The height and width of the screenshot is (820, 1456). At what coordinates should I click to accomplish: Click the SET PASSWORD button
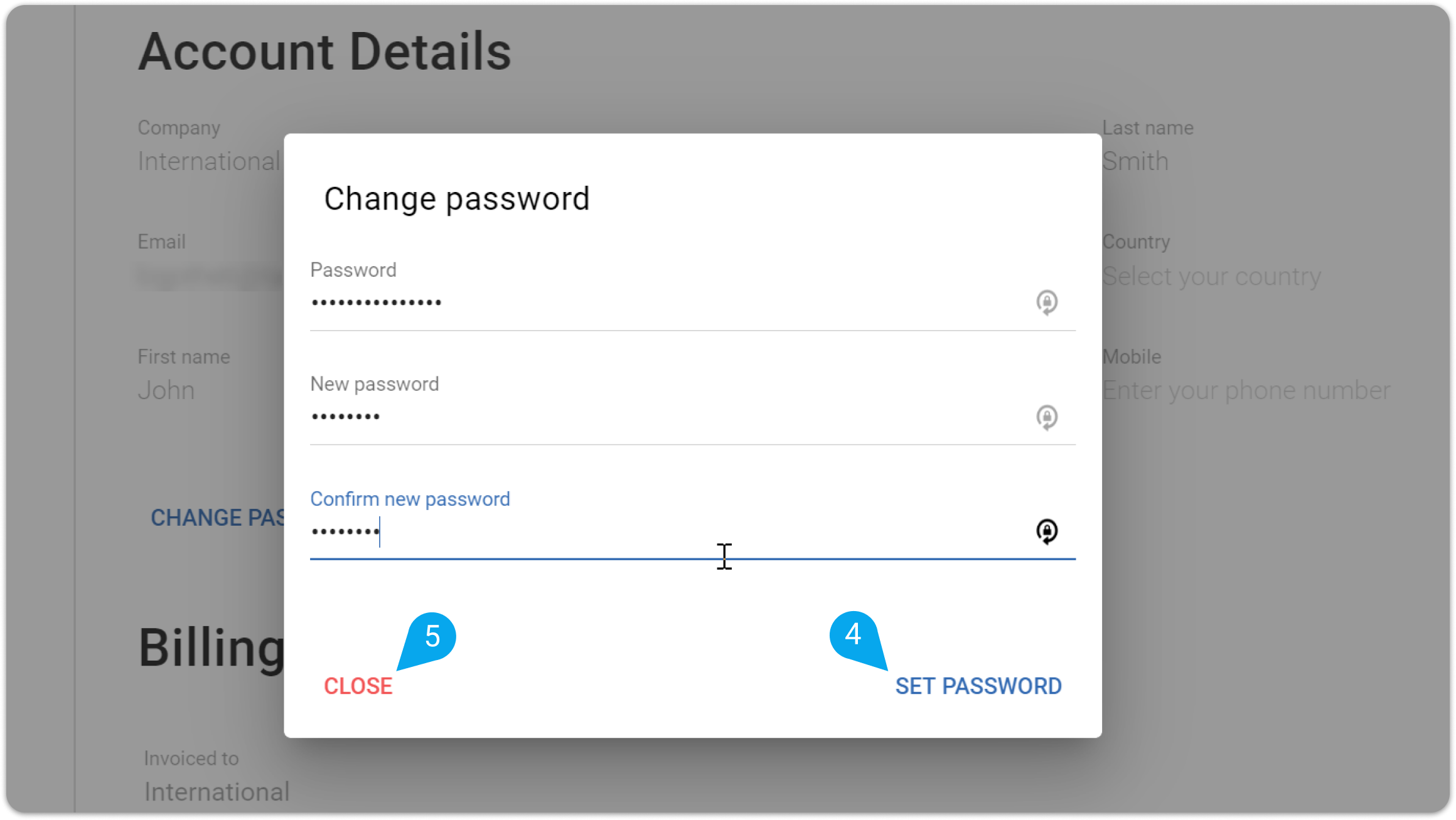pos(978,686)
